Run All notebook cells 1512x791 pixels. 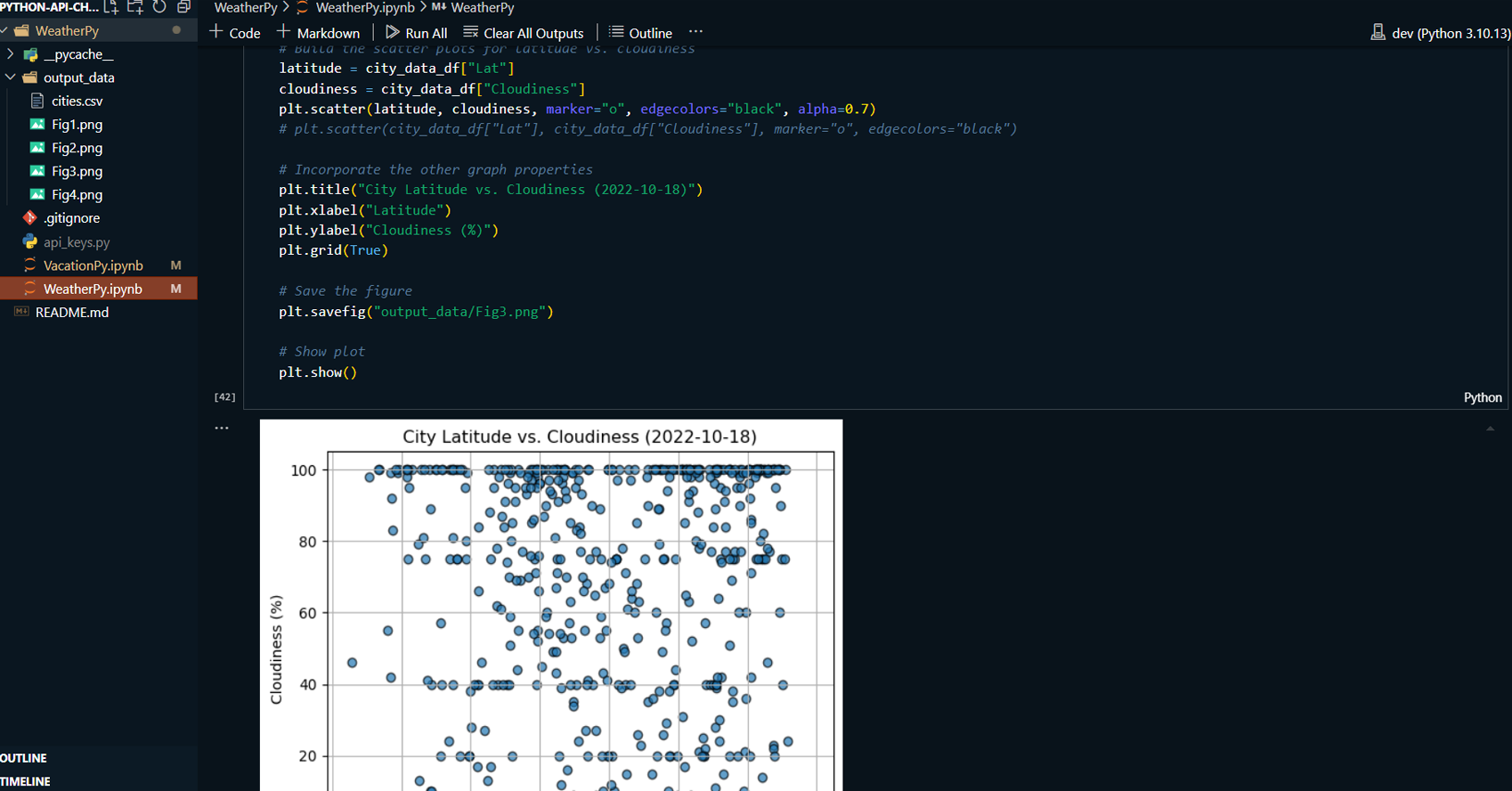pyautogui.click(x=416, y=33)
